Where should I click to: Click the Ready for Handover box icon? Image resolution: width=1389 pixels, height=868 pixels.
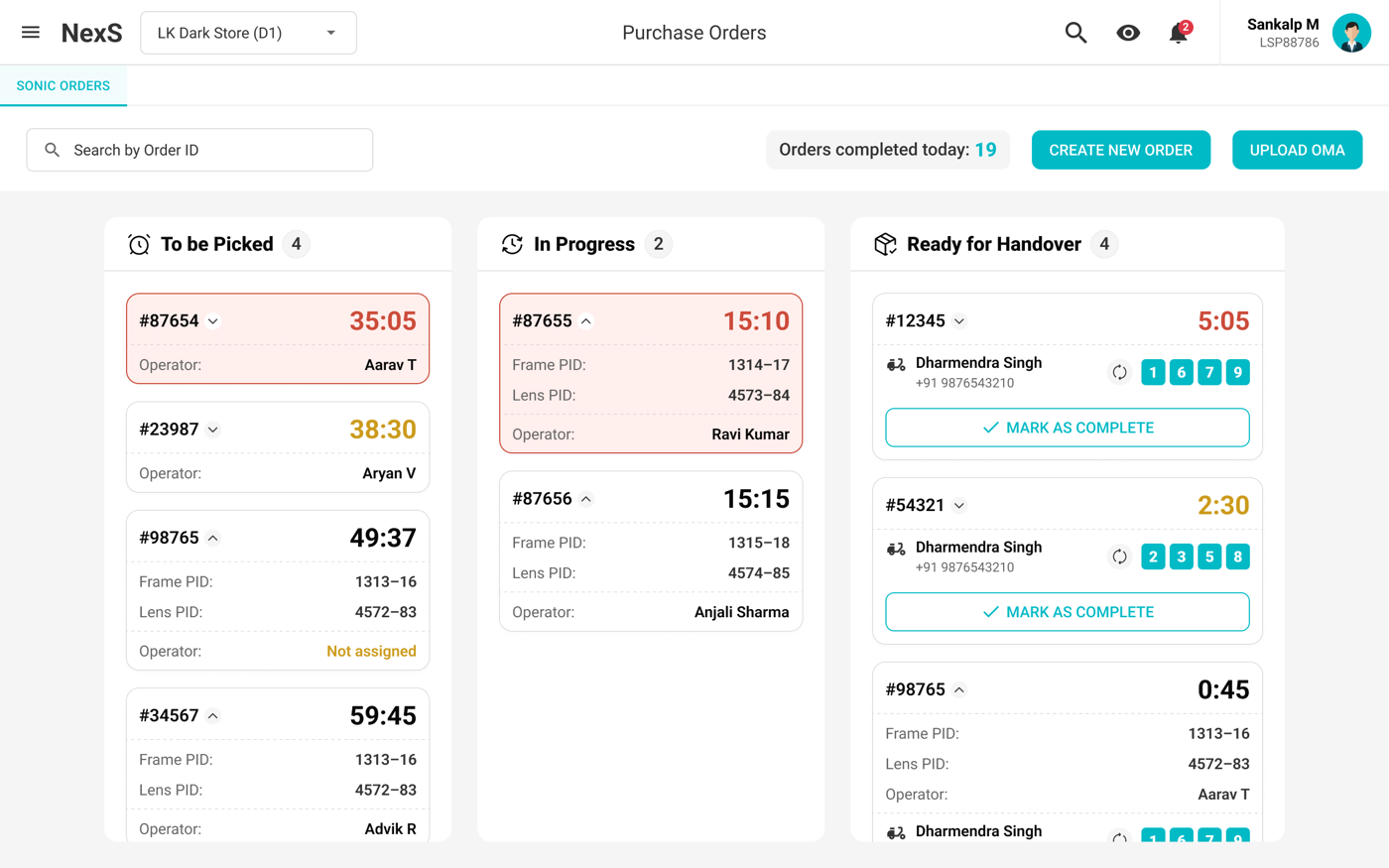click(885, 244)
